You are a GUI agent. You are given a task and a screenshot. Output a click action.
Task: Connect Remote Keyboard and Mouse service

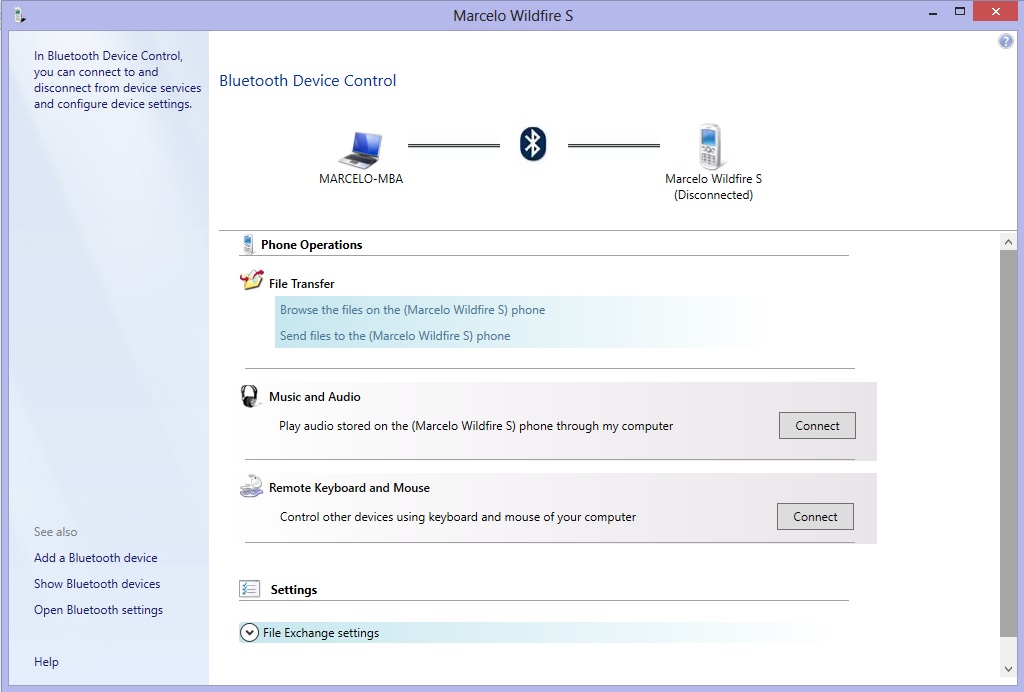point(815,516)
